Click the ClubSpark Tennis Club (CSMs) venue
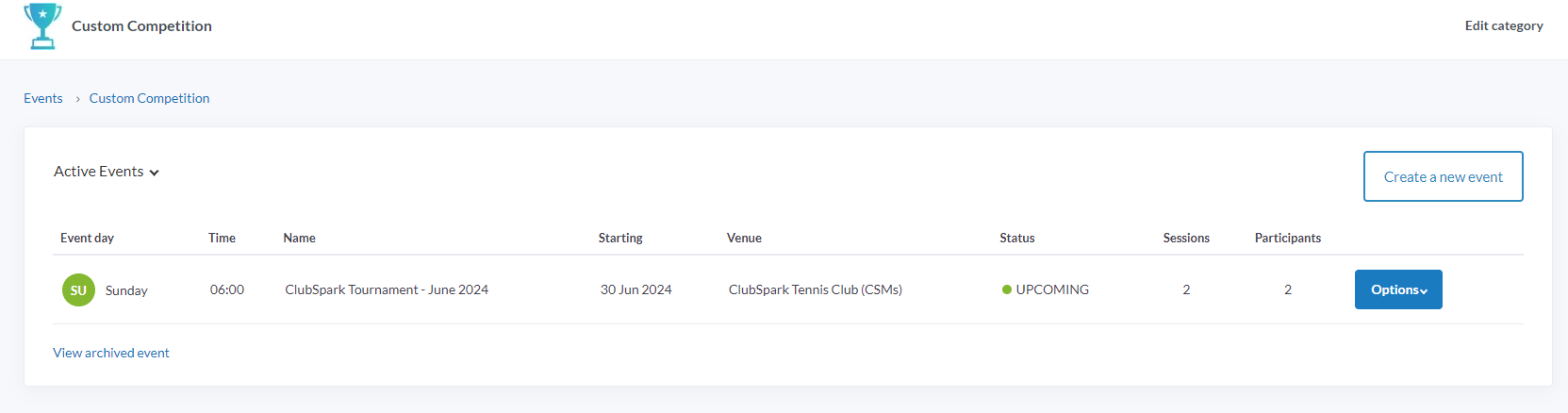Viewport: 1568px width, 413px height. point(815,289)
